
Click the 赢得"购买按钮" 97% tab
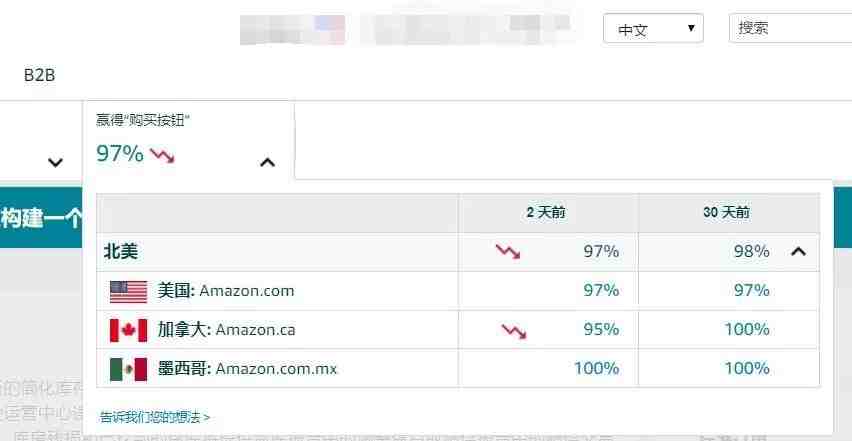(188, 140)
